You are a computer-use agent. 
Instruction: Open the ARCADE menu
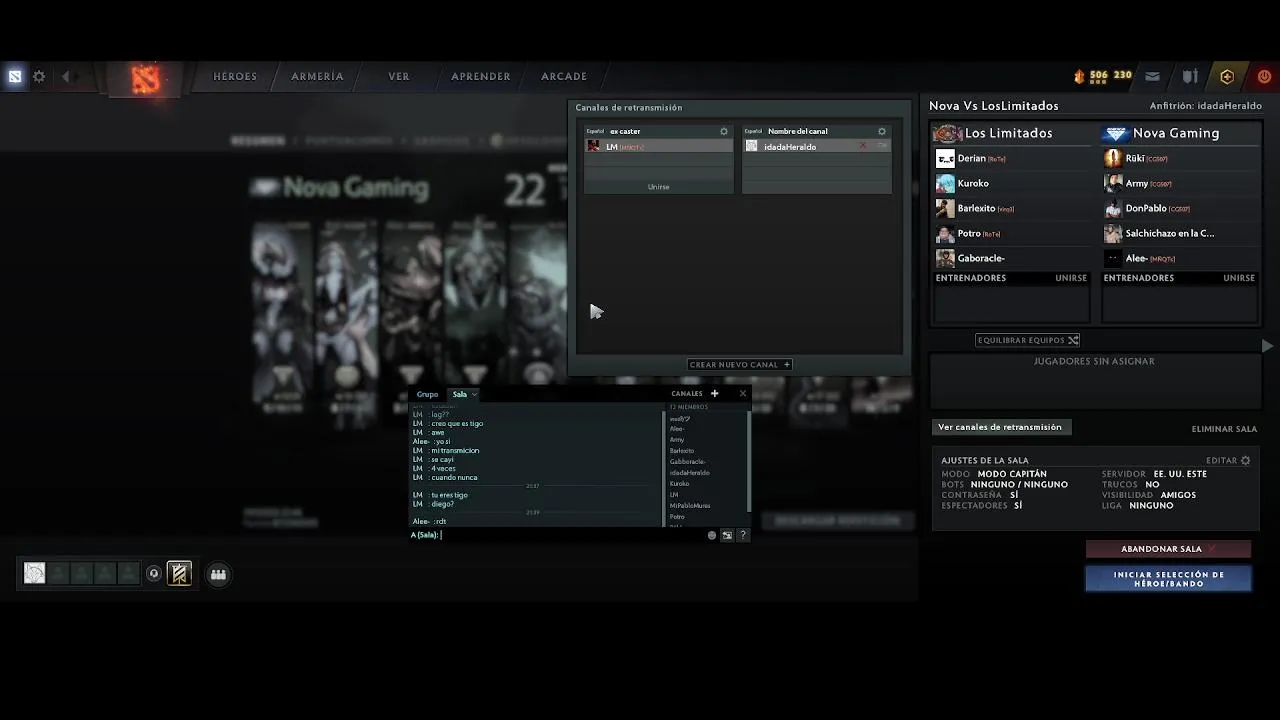[x=564, y=76]
